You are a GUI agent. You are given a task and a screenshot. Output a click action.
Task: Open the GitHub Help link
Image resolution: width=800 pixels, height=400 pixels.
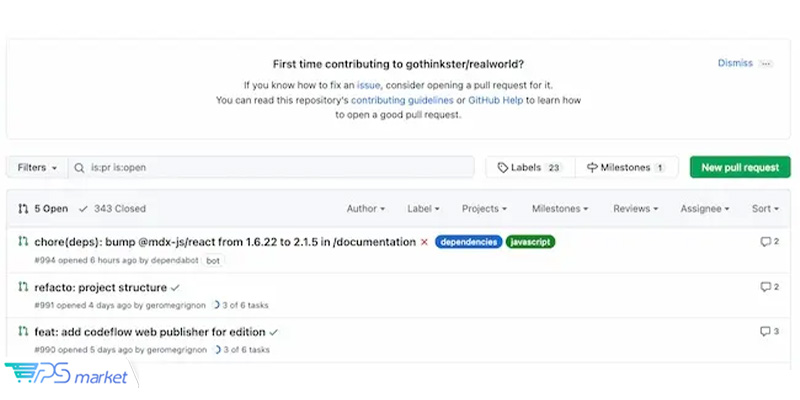(495, 101)
